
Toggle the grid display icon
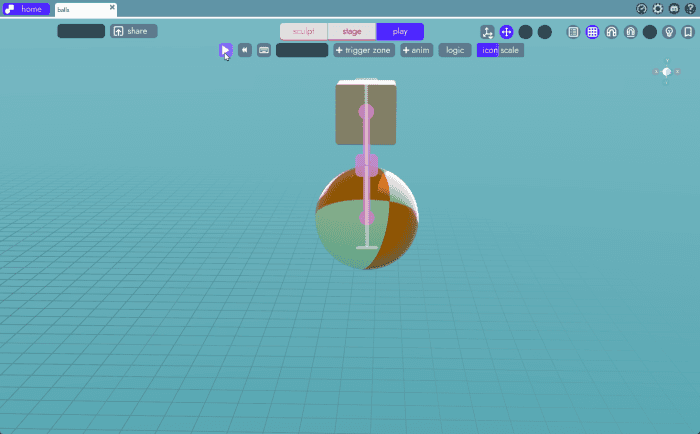592,32
